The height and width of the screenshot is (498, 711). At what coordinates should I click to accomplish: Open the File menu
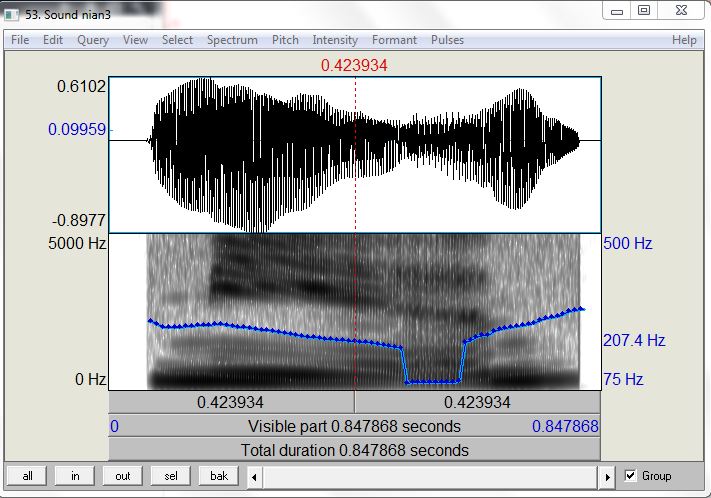20,40
